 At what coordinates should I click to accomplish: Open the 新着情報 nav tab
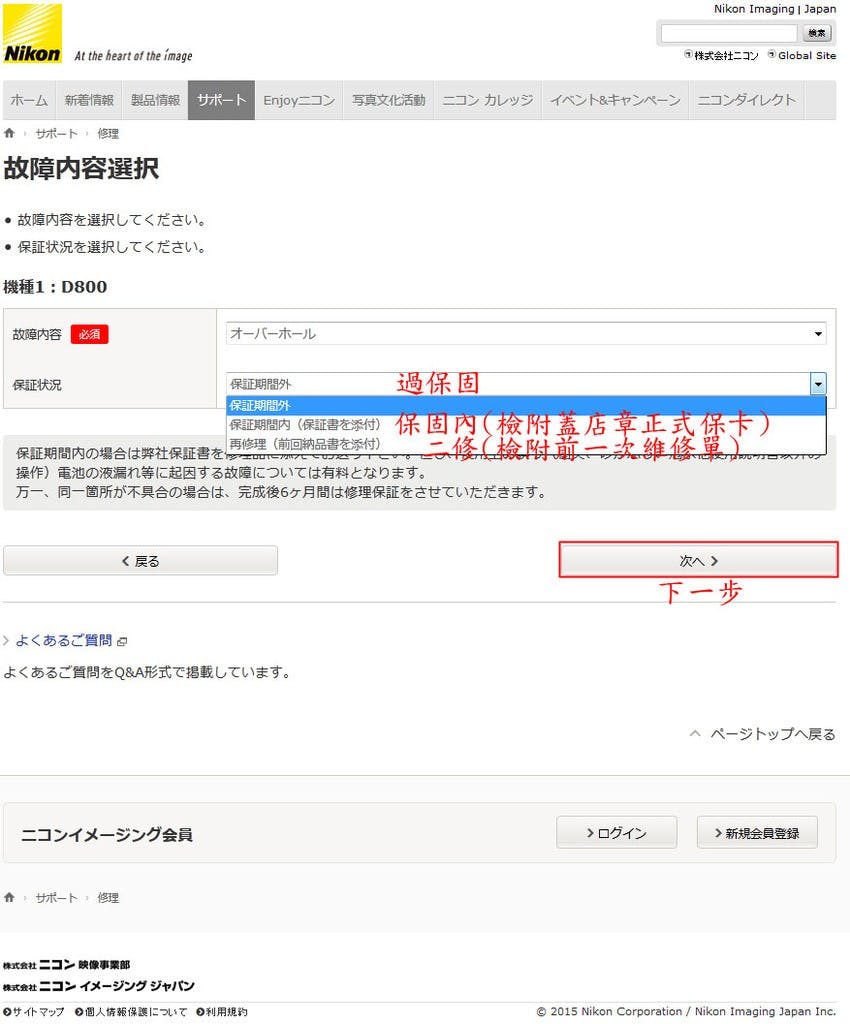[x=89, y=100]
